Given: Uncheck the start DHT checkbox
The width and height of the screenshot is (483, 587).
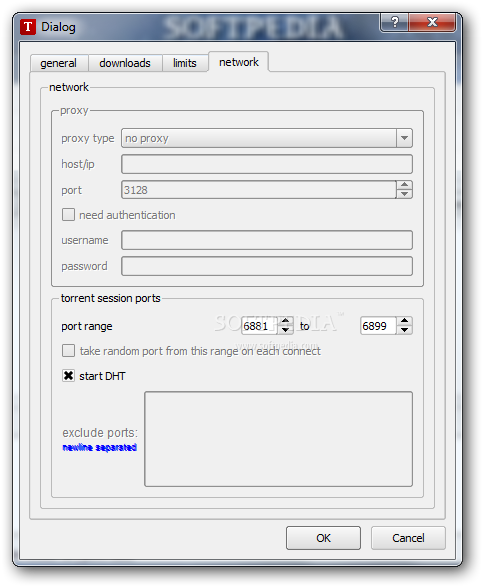Looking at the screenshot, I should (x=68, y=375).
